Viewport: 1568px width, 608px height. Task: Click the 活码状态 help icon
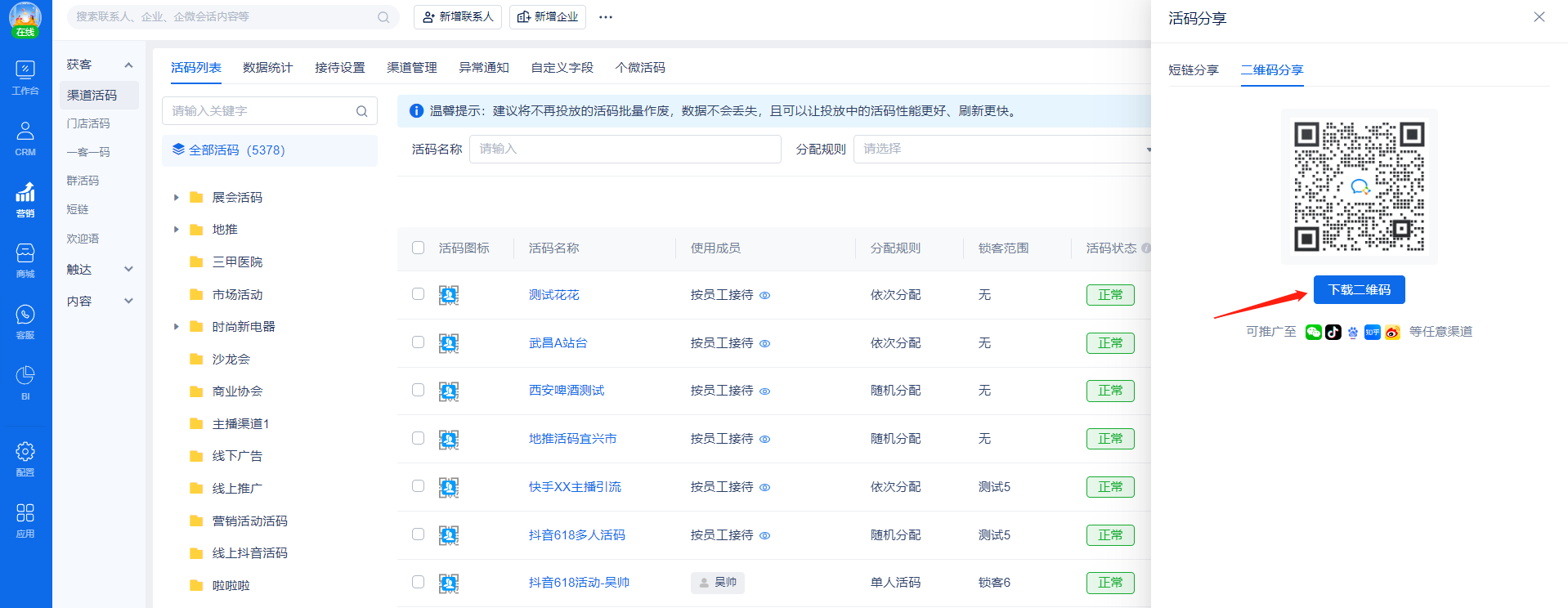[1146, 248]
